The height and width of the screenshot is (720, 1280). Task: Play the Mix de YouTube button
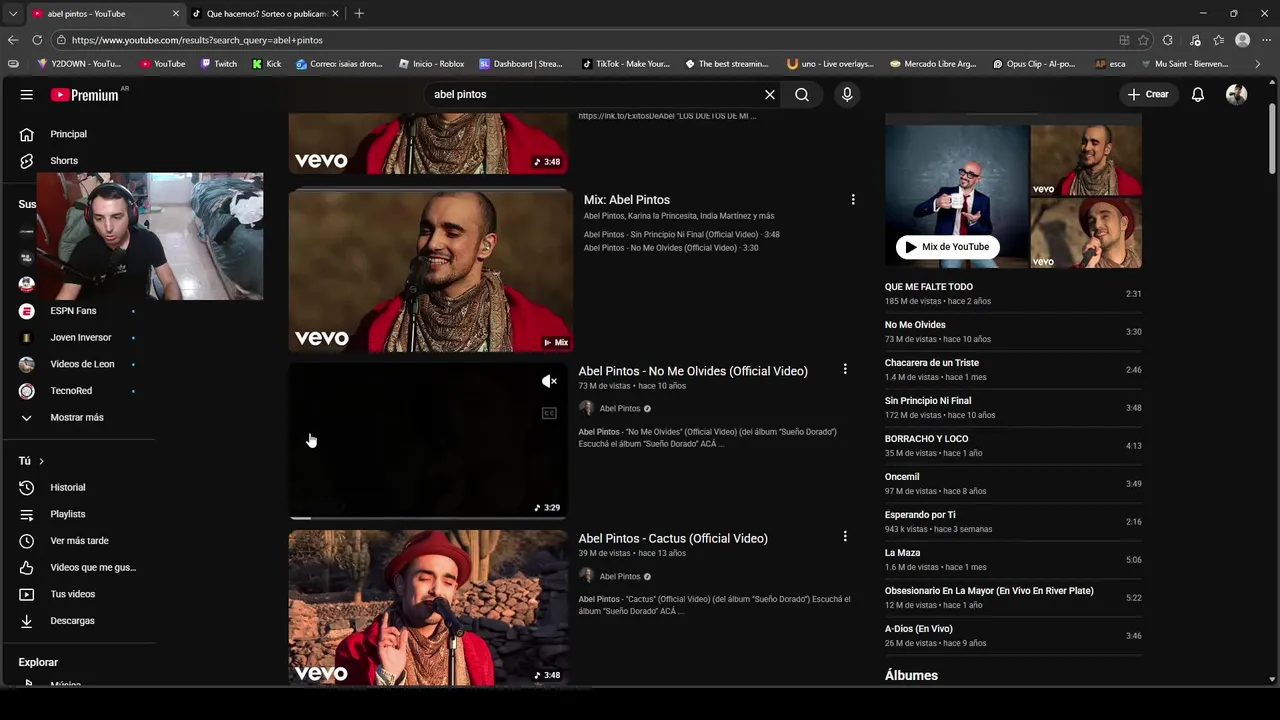(947, 247)
